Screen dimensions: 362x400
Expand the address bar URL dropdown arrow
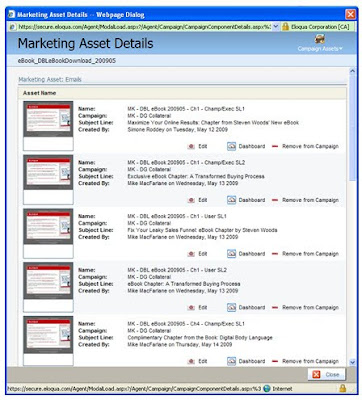pyautogui.click(x=276, y=27)
